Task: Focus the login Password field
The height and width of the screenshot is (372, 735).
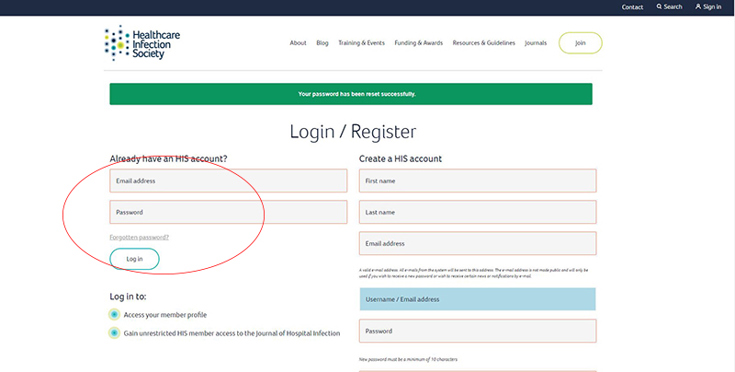Action: tap(228, 212)
